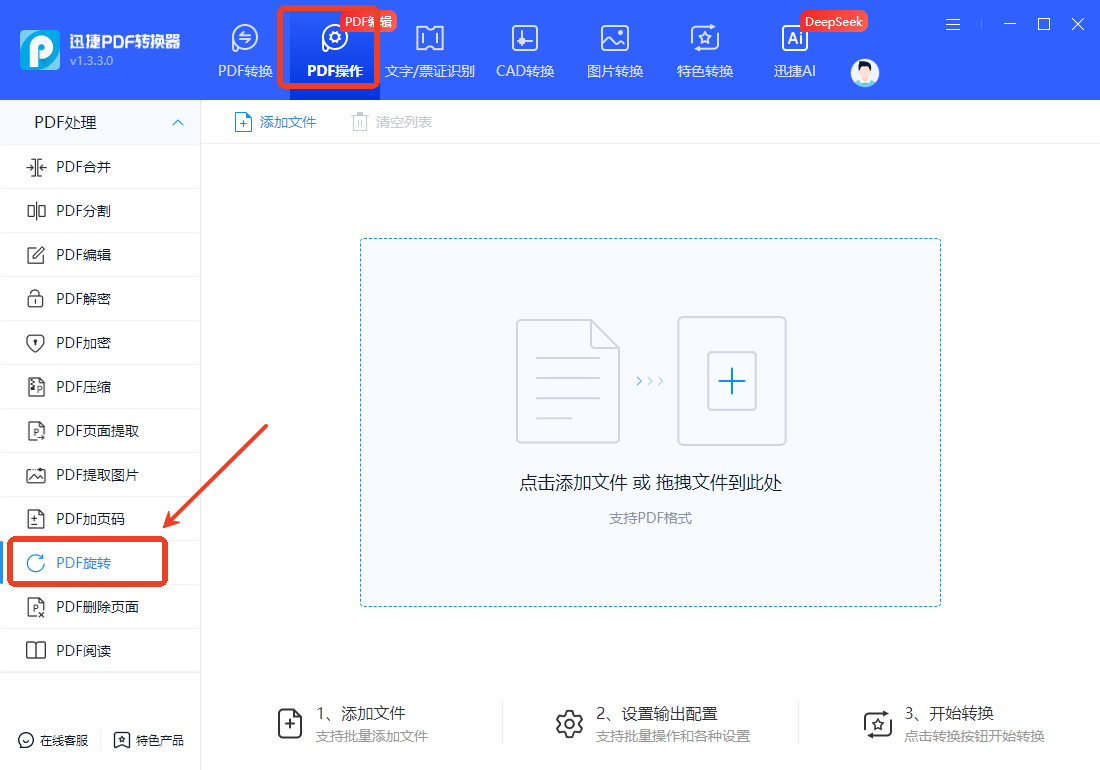Click the PDF阅读 book icon
This screenshot has width=1100, height=770.
pos(36,651)
